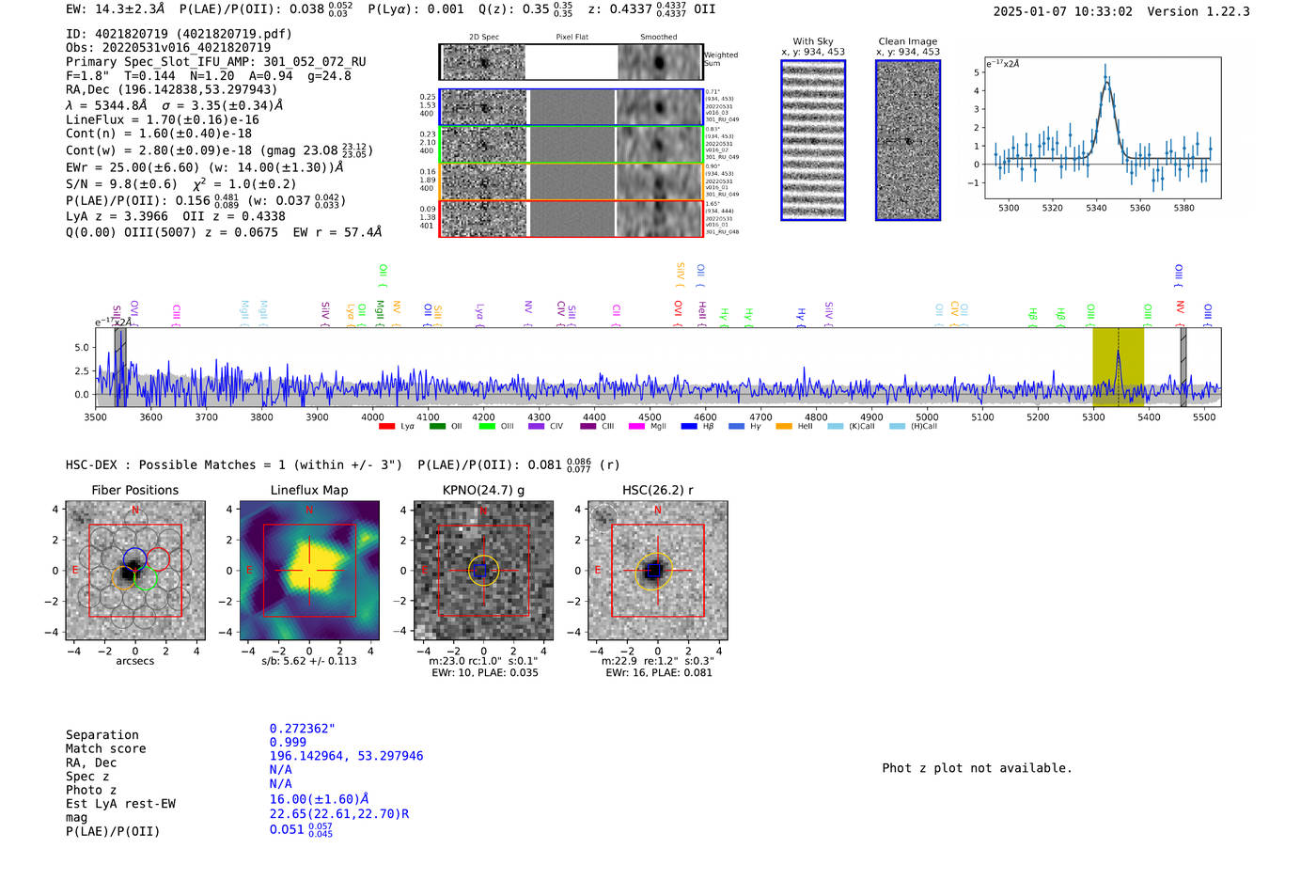The image size is (1316, 896).
Task: Click the header z: 0.4337 OII text
Action: tap(650, 9)
